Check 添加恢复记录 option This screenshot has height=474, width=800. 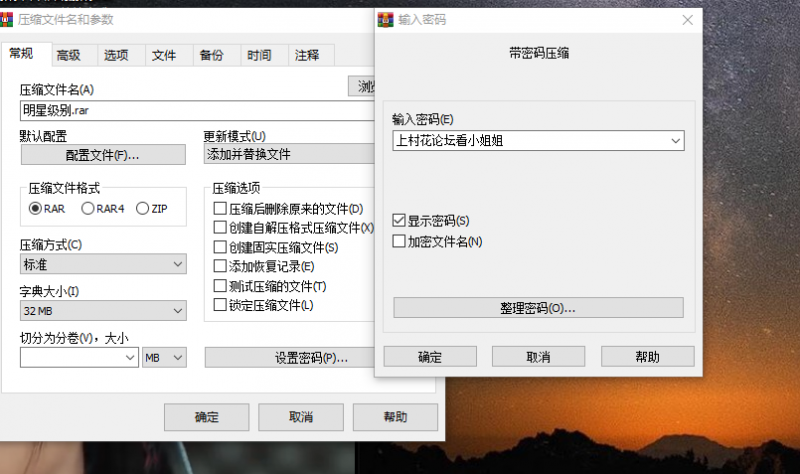point(220,267)
